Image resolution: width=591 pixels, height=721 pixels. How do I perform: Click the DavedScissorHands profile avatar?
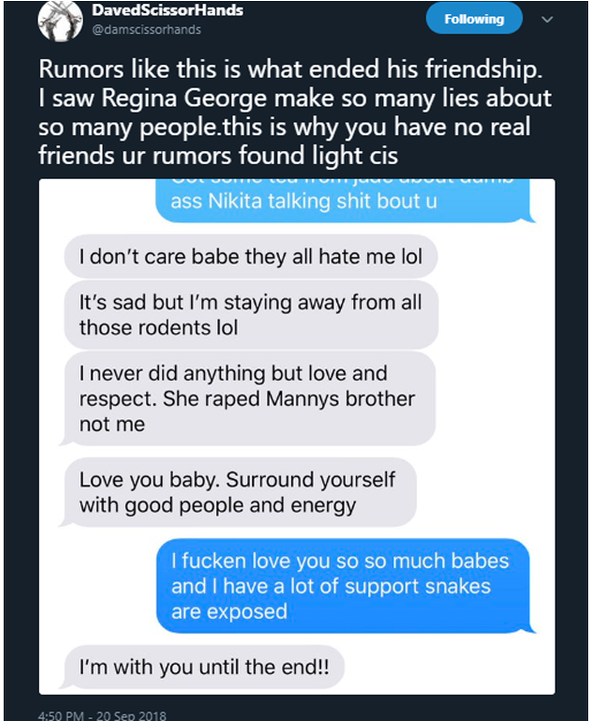click(60, 21)
